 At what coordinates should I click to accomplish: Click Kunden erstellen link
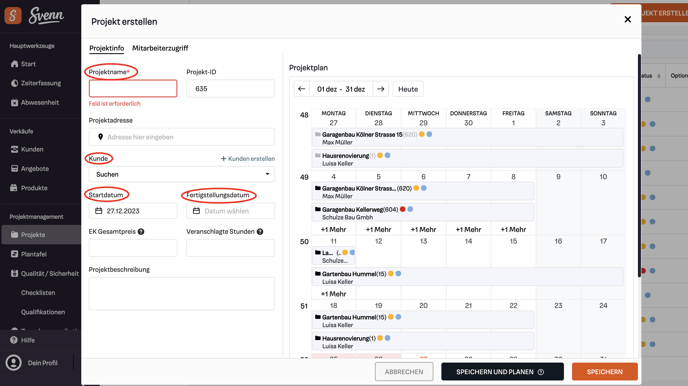tap(248, 158)
